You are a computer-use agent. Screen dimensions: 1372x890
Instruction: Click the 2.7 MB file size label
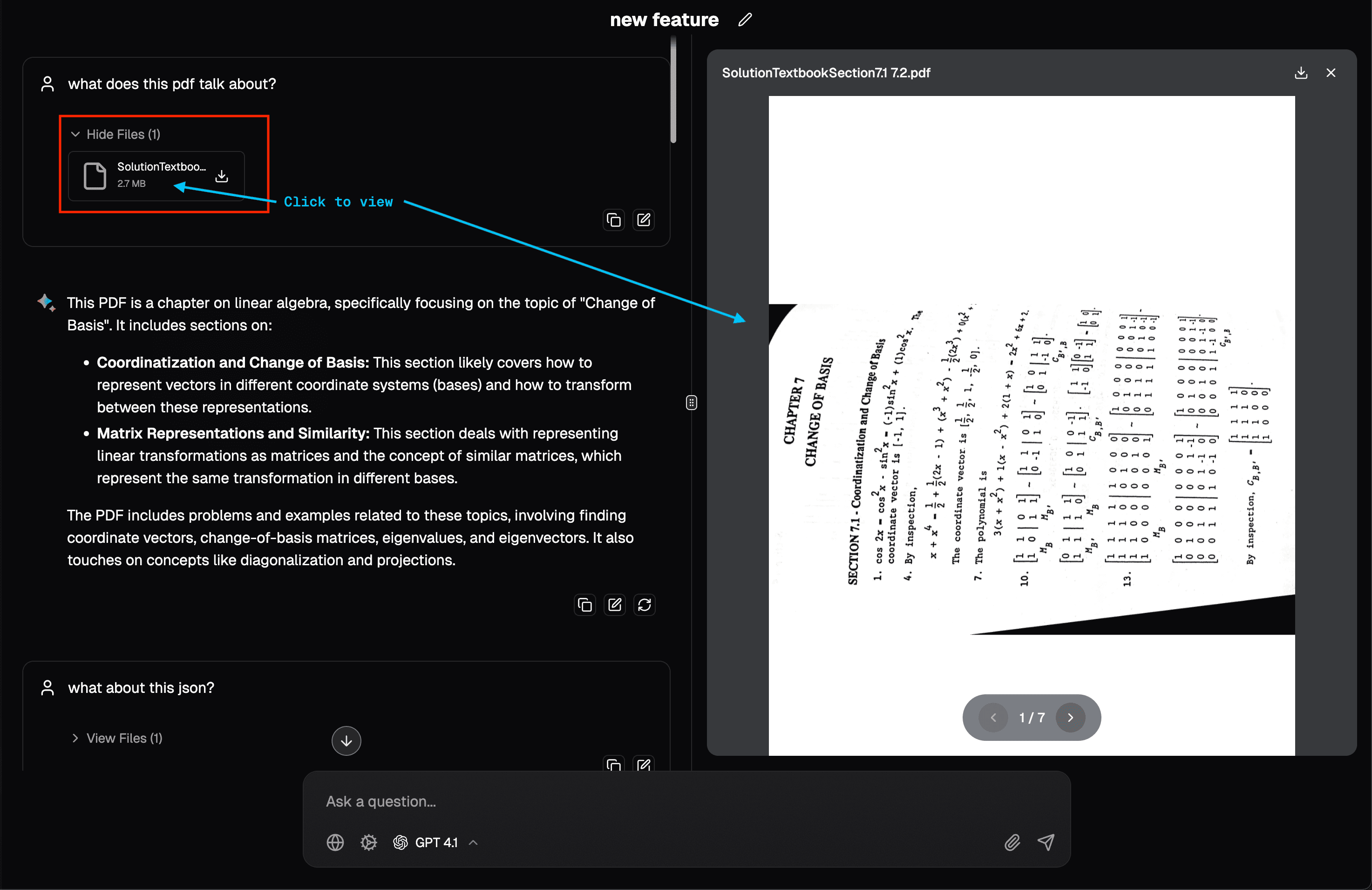point(131,184)
